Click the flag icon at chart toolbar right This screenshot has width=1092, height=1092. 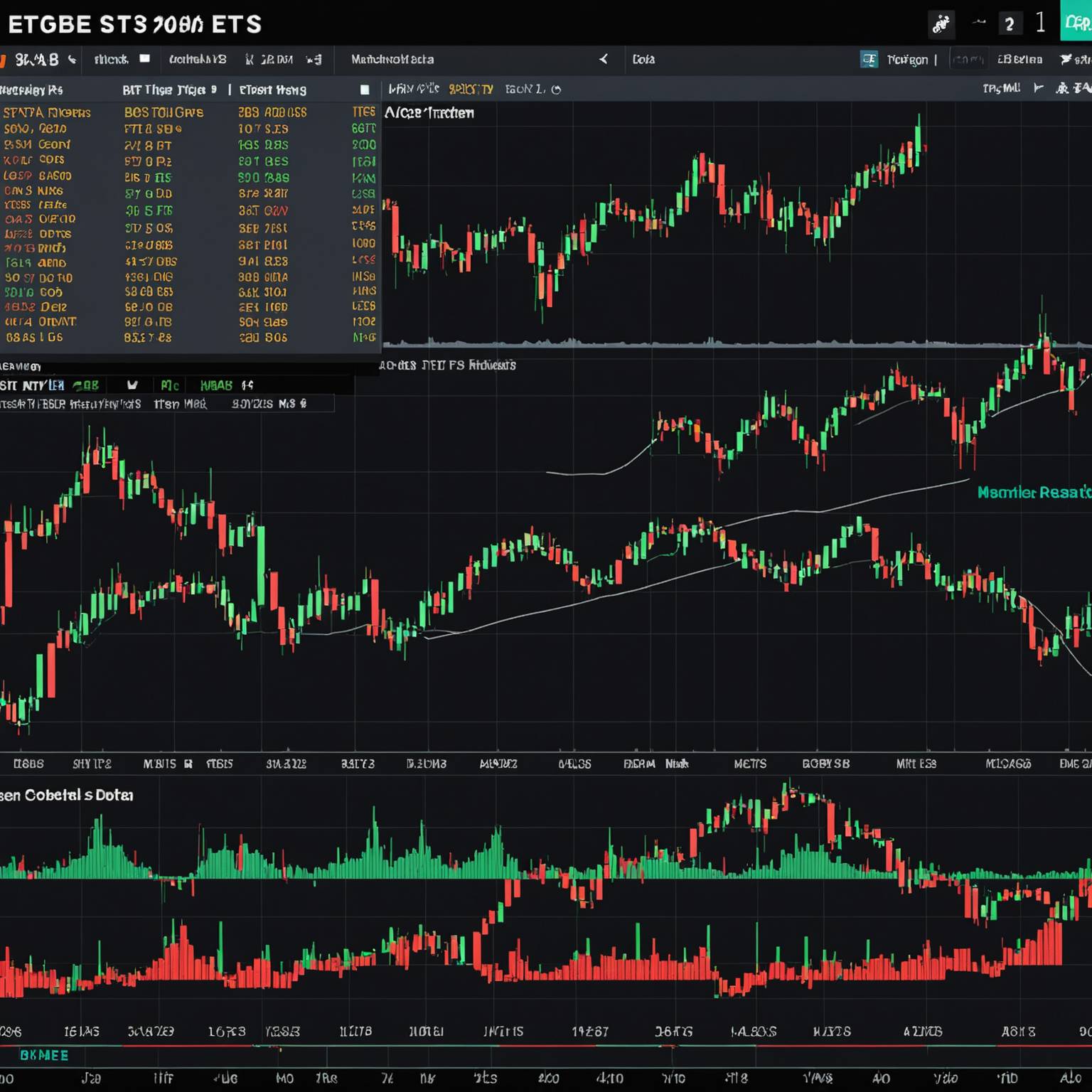click(x=1039, y=88)
